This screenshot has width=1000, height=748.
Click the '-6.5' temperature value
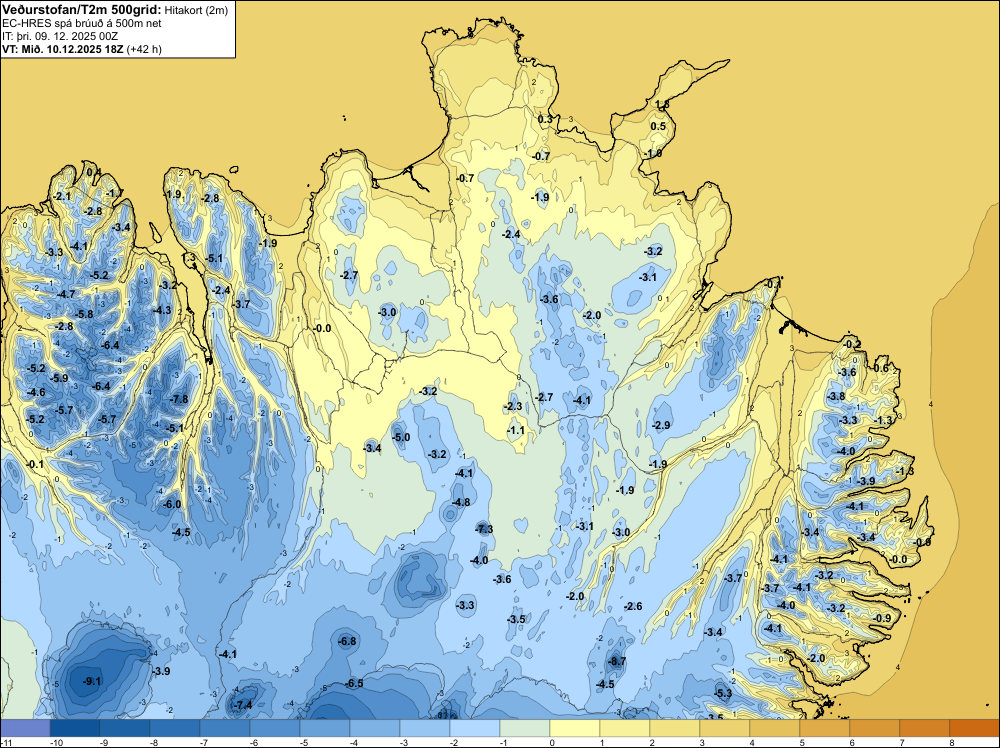[x=354, y=684]
